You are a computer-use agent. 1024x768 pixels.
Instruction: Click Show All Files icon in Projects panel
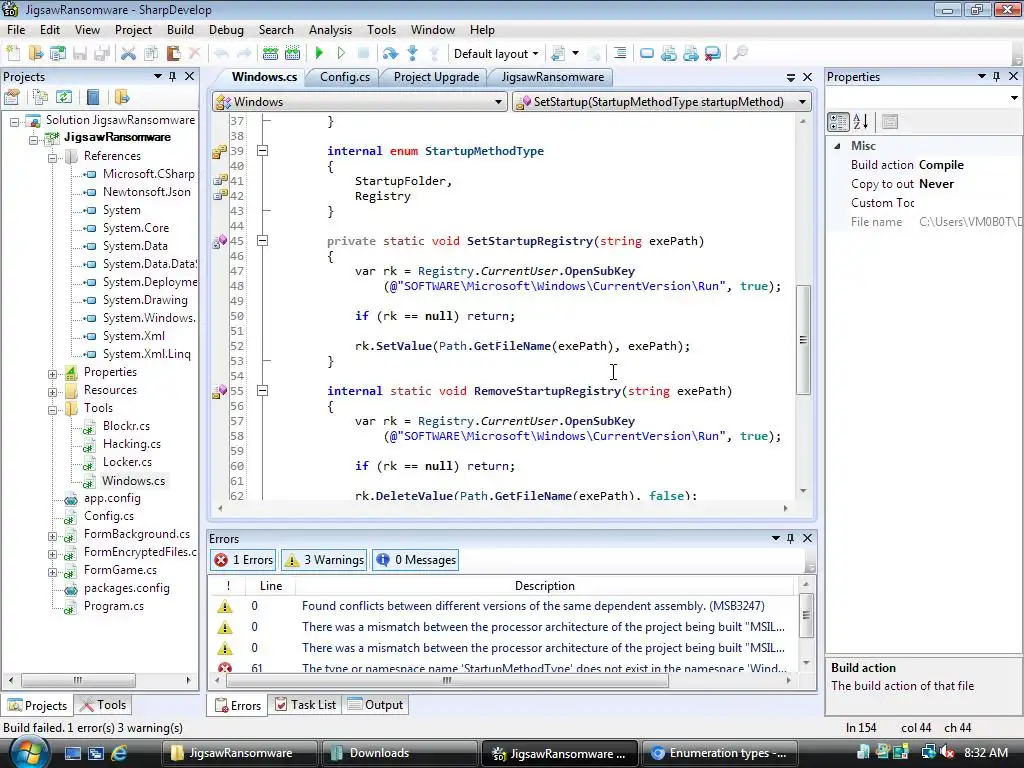click(40, 98)
